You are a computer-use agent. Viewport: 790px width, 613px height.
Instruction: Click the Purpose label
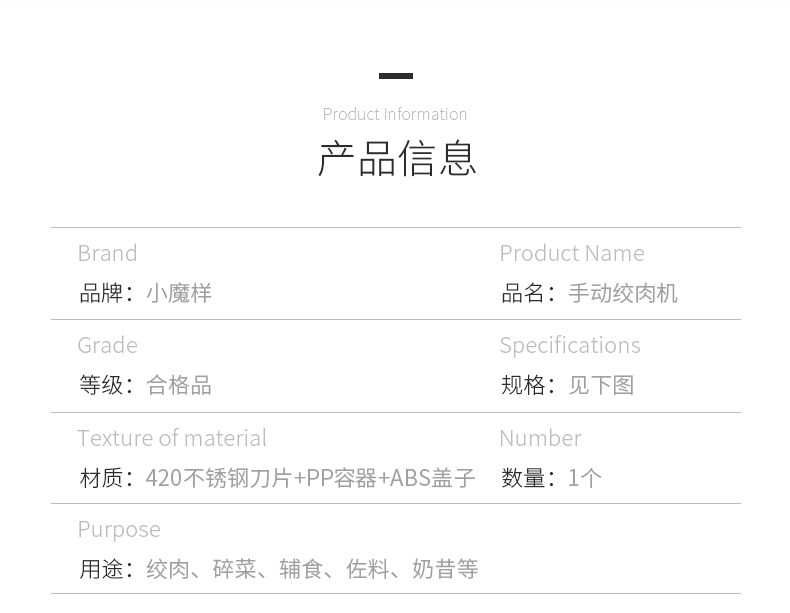(119, 530)
